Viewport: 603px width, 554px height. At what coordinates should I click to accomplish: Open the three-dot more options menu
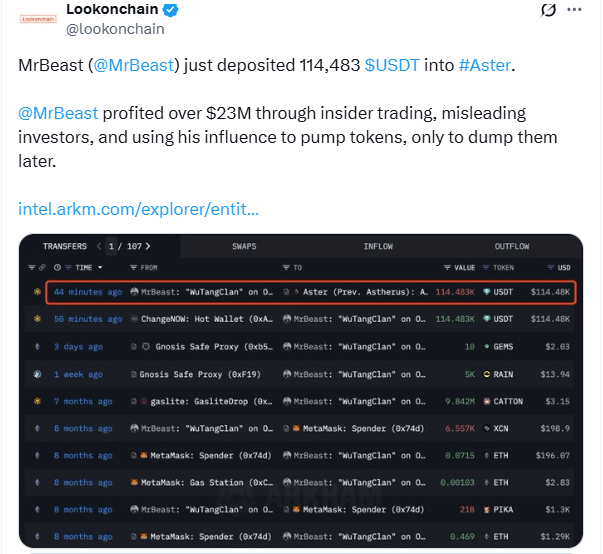tap(573, 10)
